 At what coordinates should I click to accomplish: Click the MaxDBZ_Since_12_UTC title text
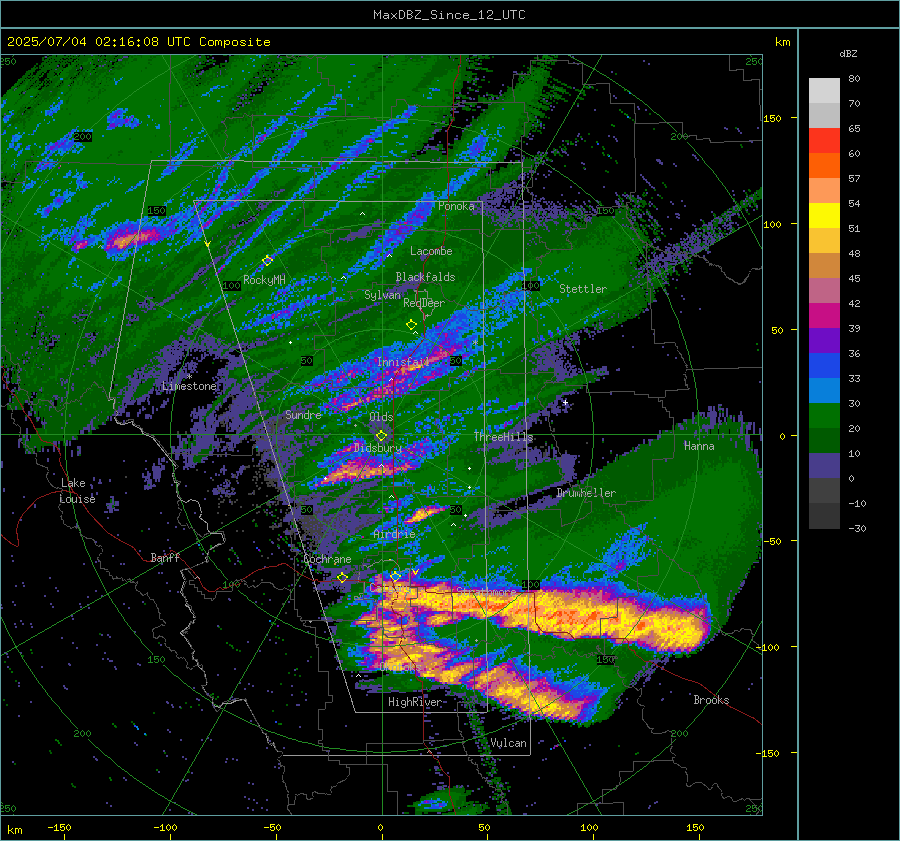(449, 15)
